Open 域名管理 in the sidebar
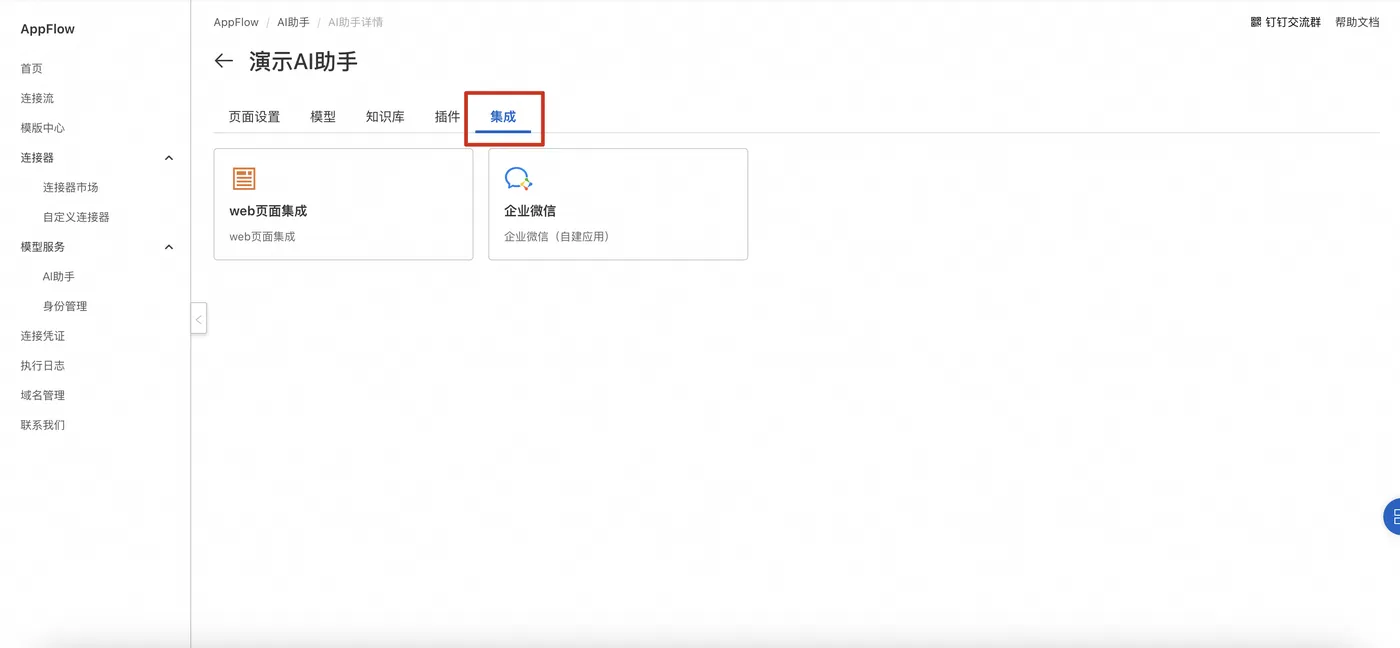 tap(43, 395)
